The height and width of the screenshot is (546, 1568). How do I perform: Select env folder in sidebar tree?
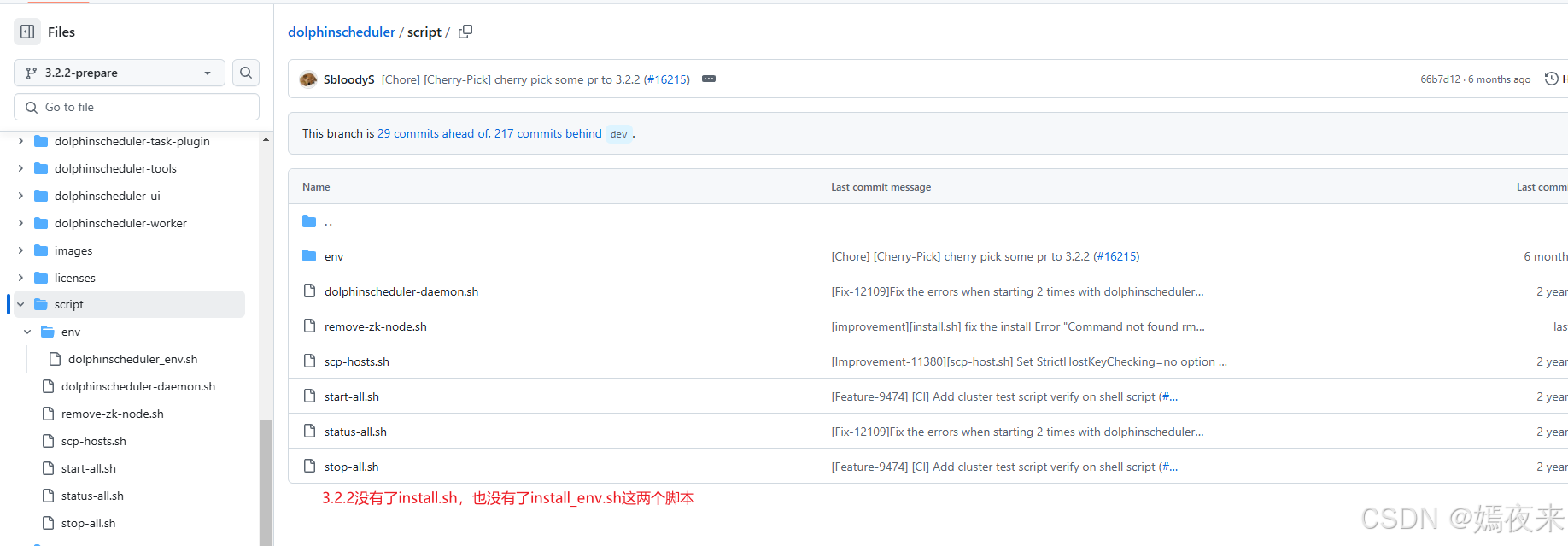tap(71, 332)
